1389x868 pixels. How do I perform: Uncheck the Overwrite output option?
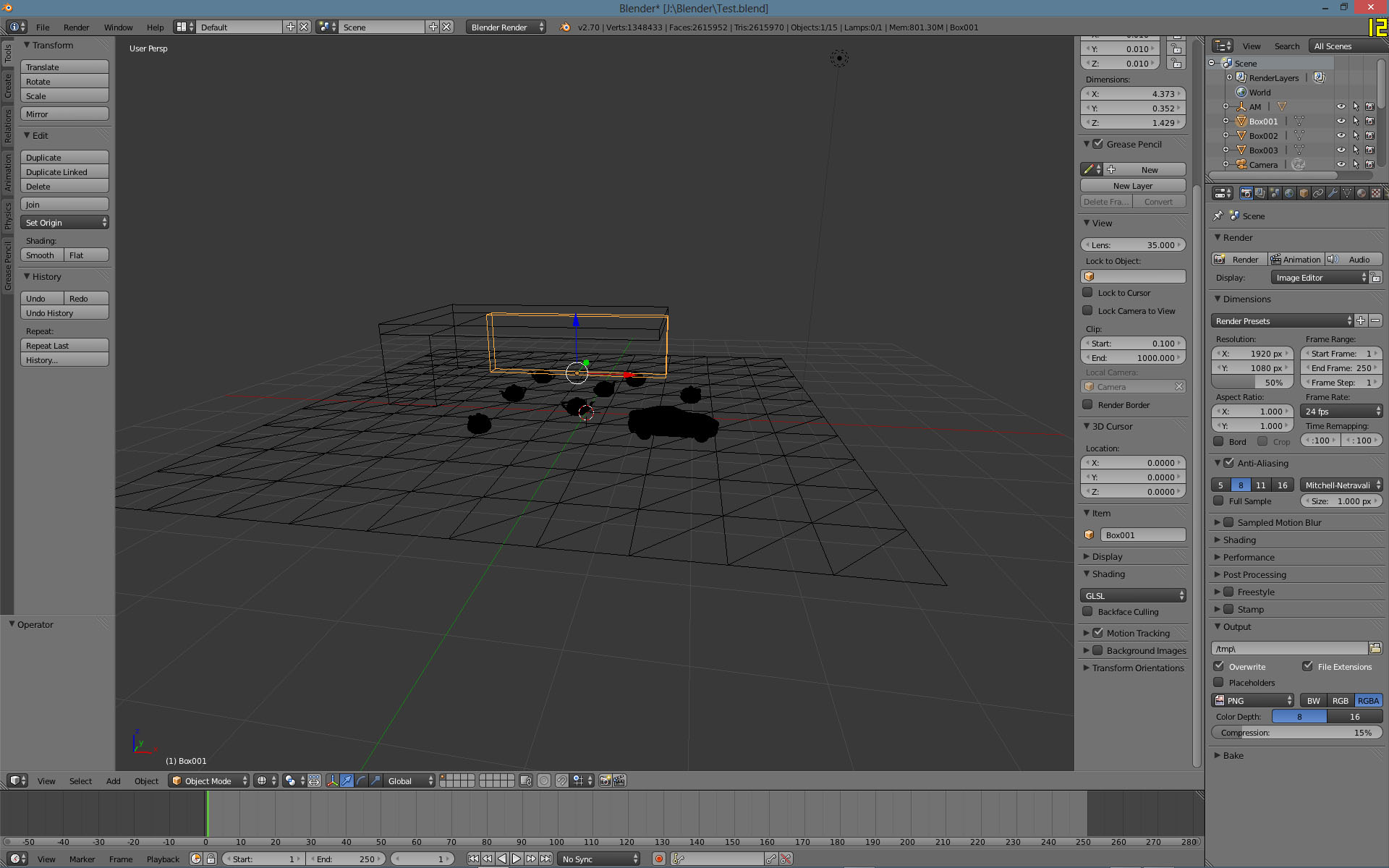1219,667
